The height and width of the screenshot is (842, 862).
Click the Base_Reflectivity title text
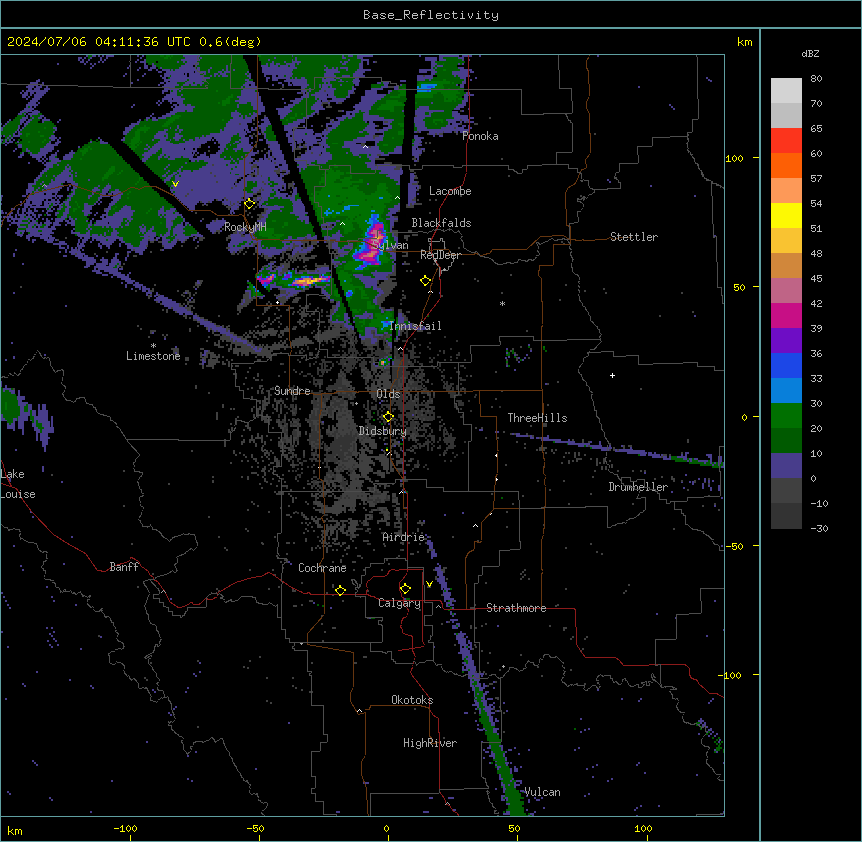pyautogui.click(x=431, y=15)
